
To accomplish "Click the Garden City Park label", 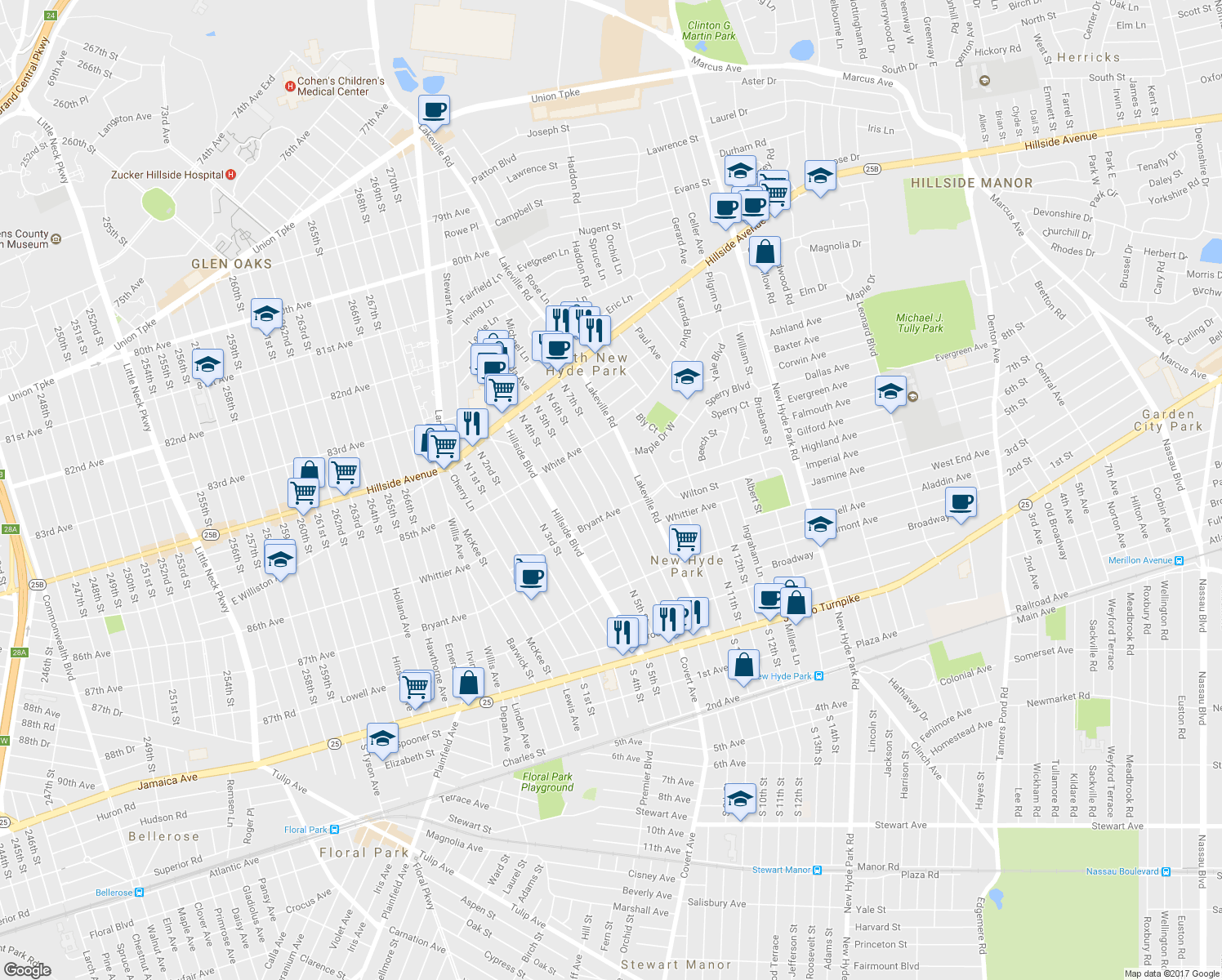I will coord(1168,420).
